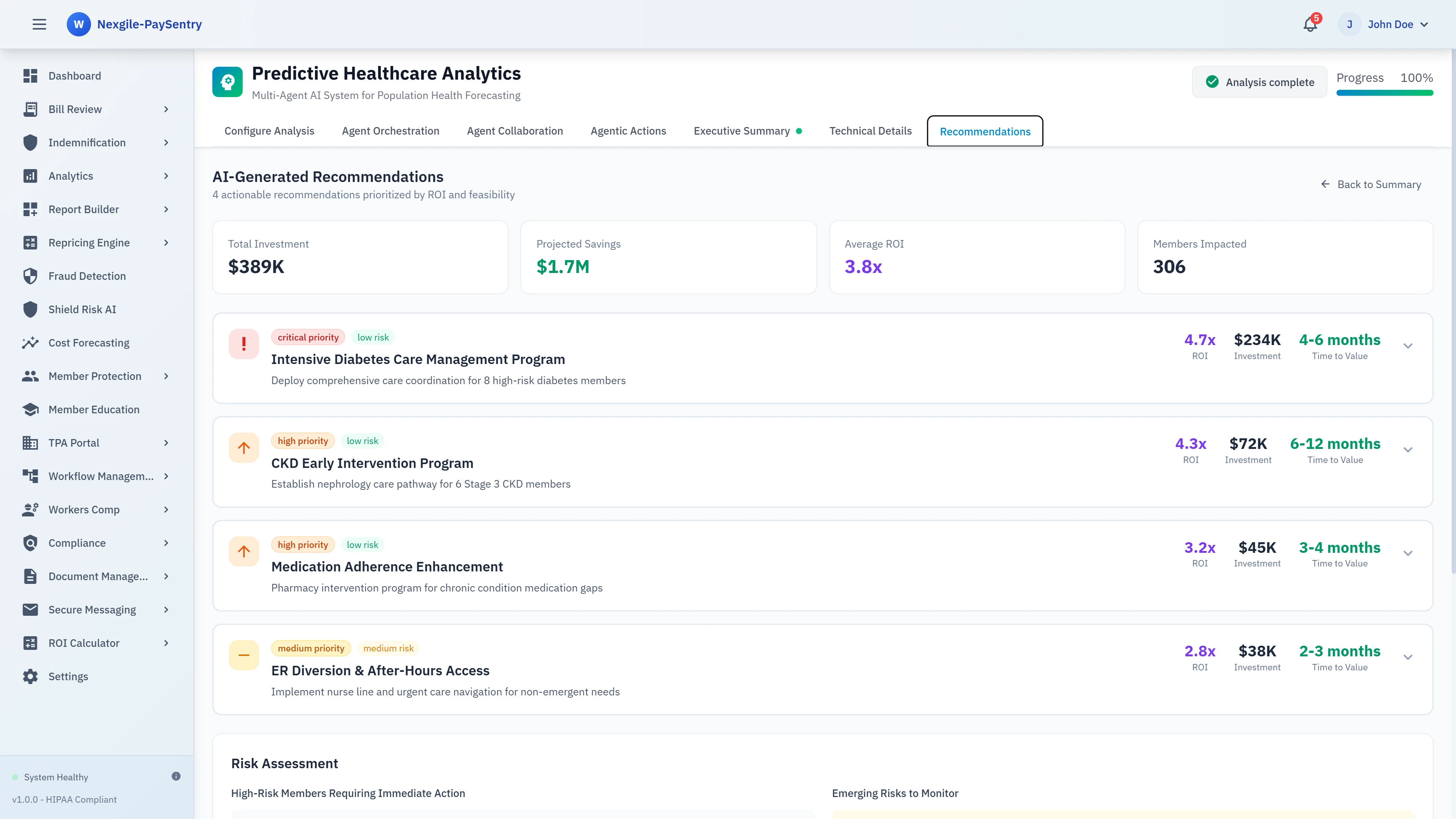Open the Agent Orchestration tab
Screen dimensions: 1456x819
390,130
